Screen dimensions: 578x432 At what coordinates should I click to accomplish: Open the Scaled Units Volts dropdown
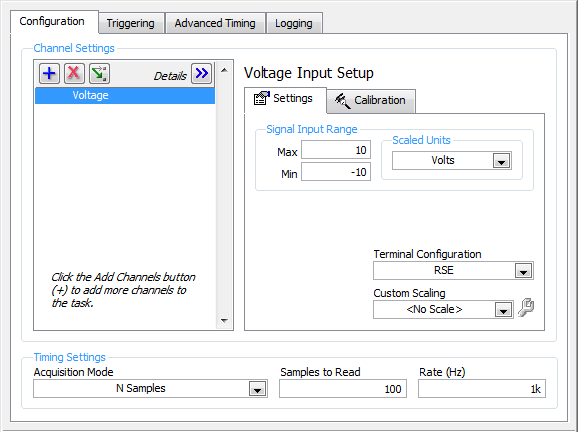[x=501, y=161]
